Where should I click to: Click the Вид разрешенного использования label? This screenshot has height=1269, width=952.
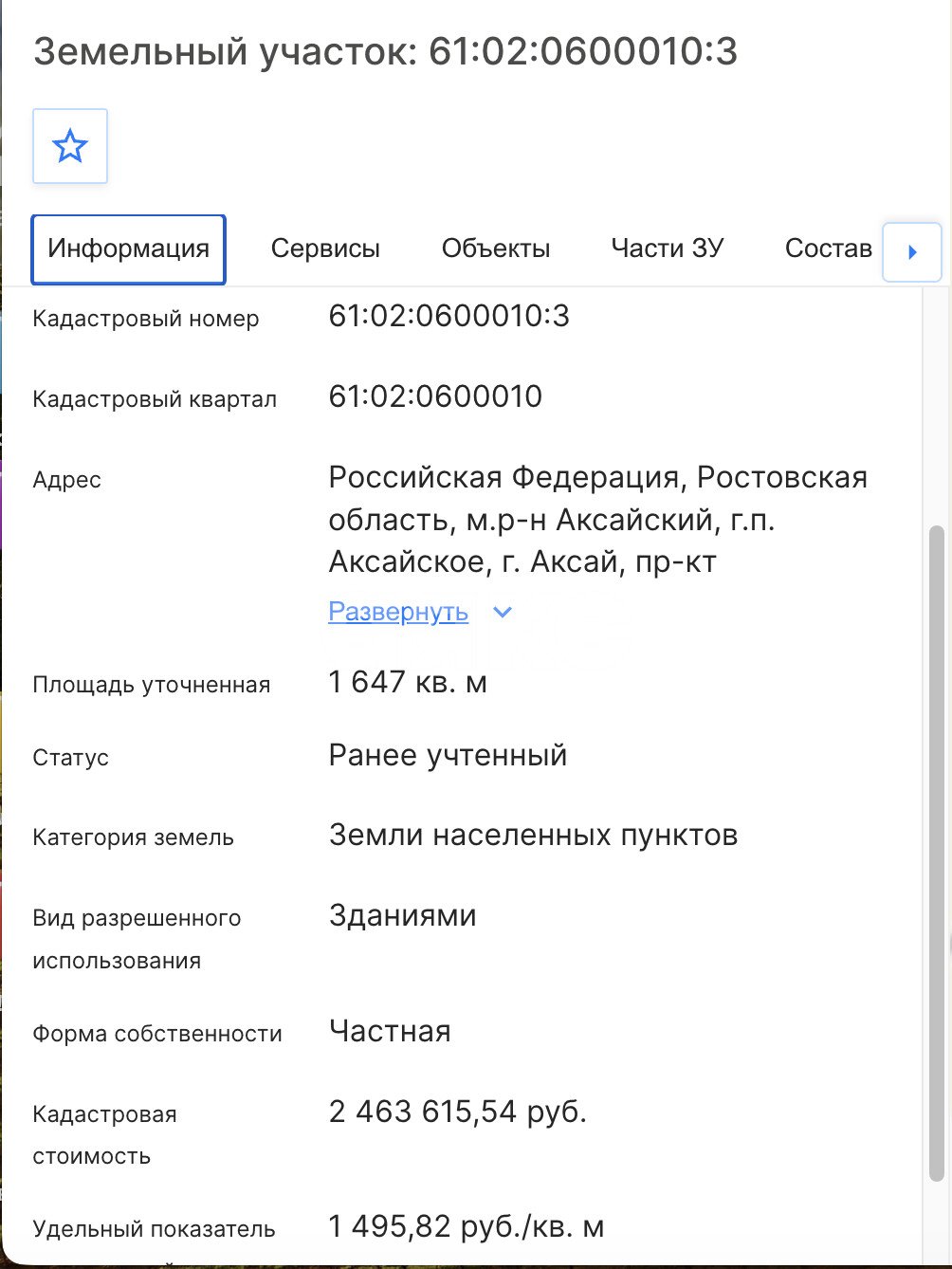click(x=137, y=939)
